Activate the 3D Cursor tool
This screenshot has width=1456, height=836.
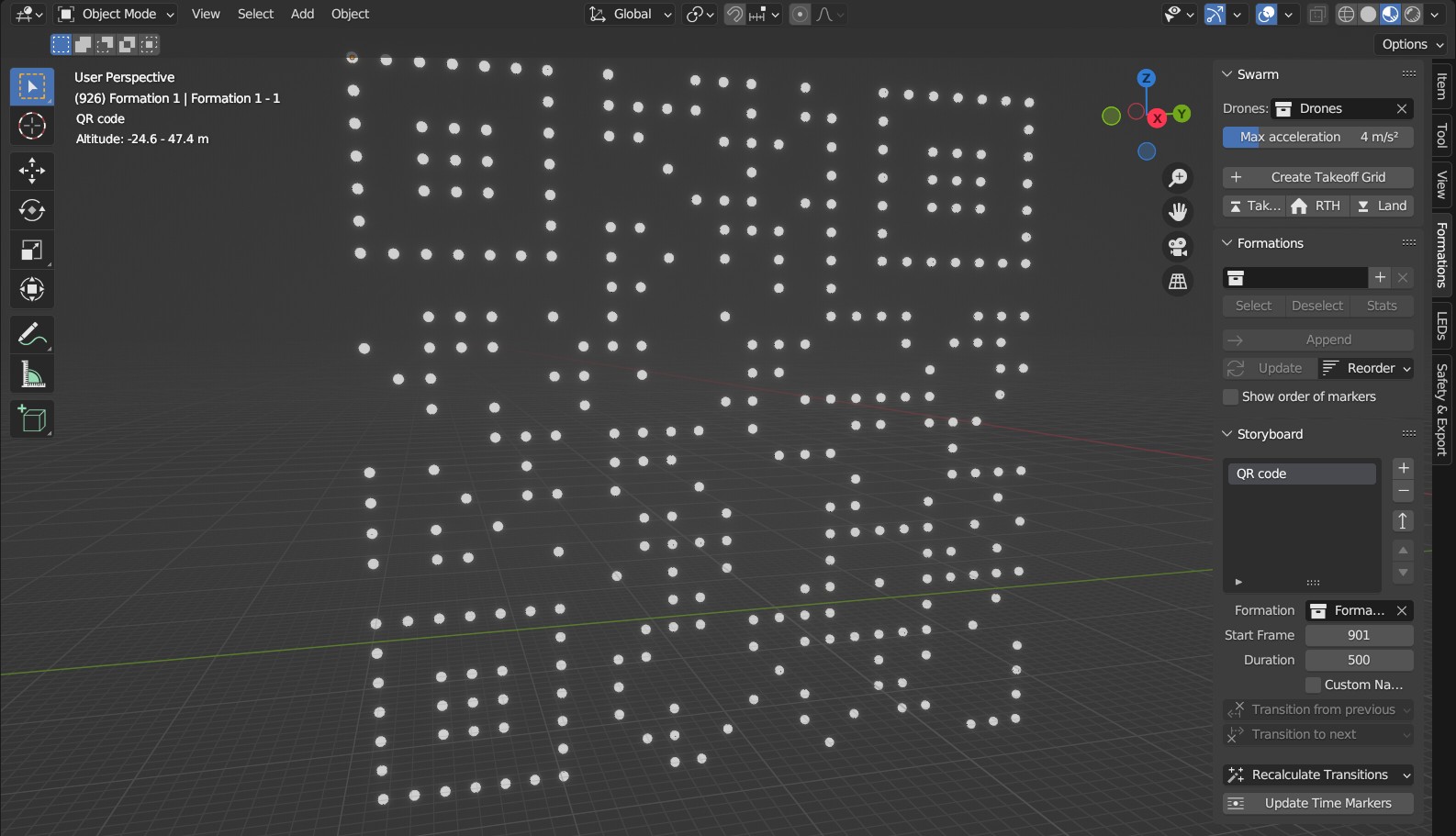[x=32, y=126]
